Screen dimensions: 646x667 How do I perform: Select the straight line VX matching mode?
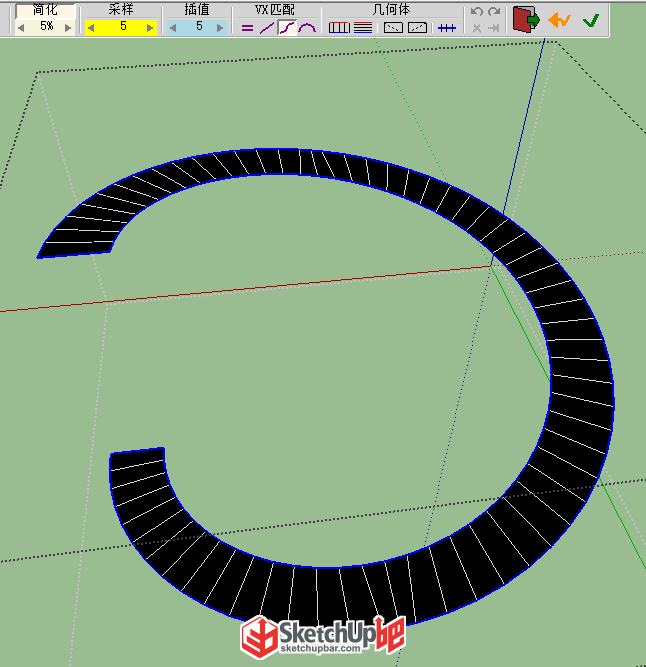click(x=267, y=28)
